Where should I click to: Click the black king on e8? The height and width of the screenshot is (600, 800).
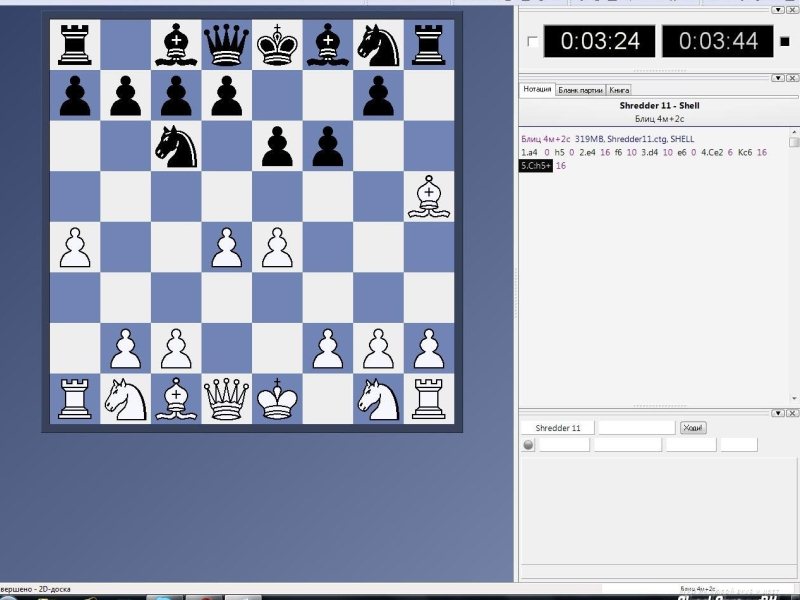pos(277,44)
